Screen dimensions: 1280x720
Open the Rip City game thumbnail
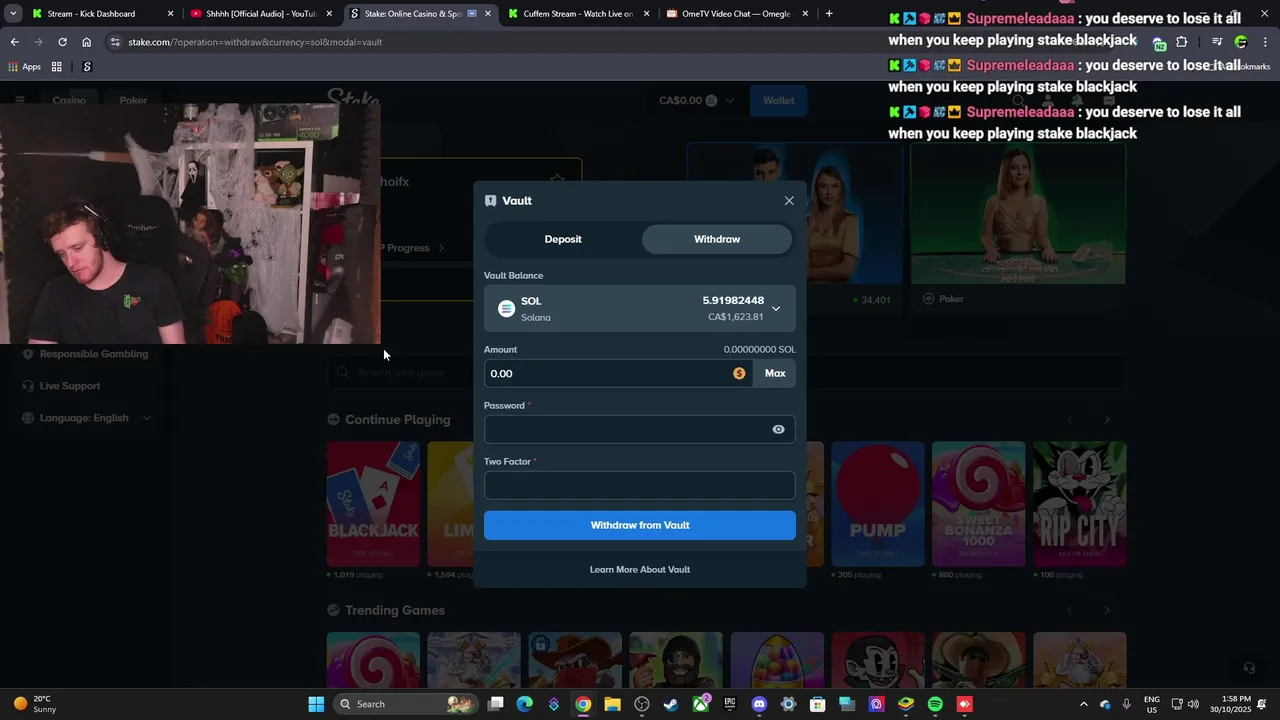coord(1079,504)
